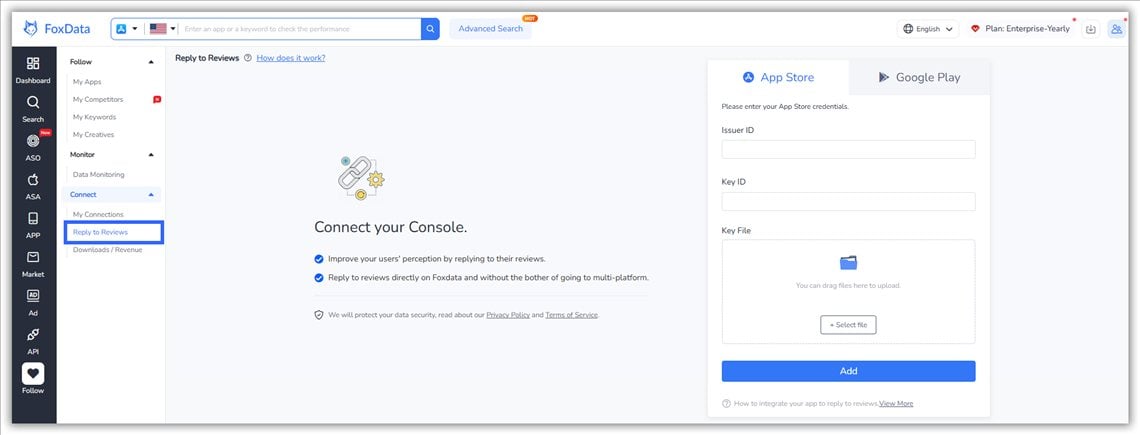Open My Keywords menu item

pos(95,117)
